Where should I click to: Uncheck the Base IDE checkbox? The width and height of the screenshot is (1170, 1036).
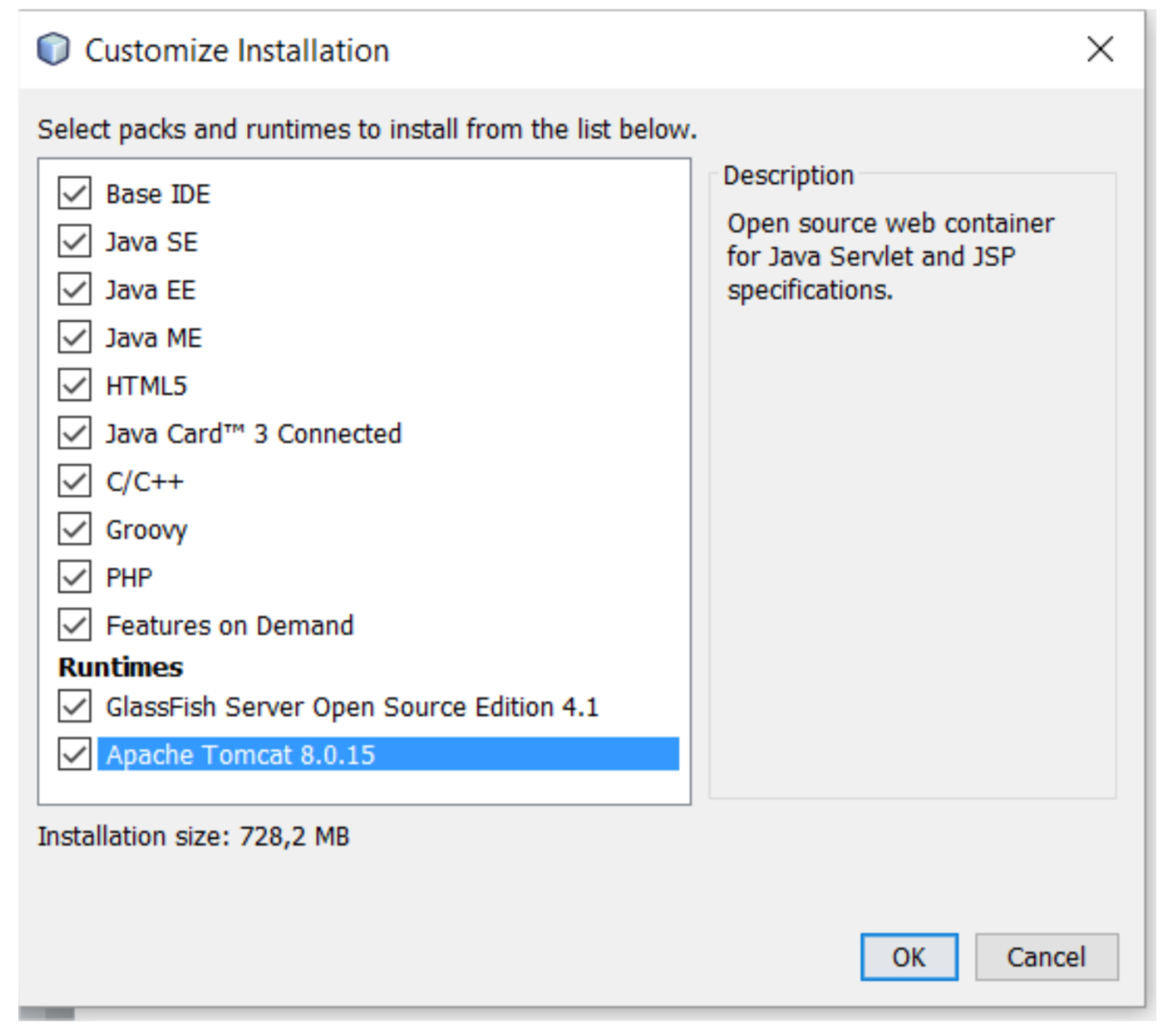point(75,194)
